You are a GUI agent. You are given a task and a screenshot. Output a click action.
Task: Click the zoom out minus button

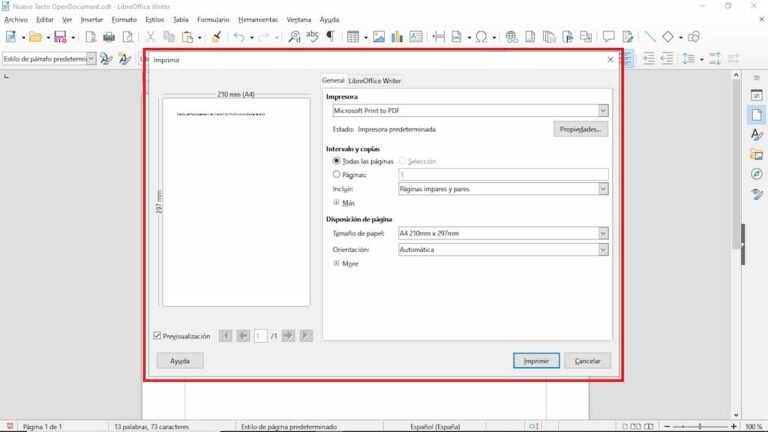click(667, 427)
